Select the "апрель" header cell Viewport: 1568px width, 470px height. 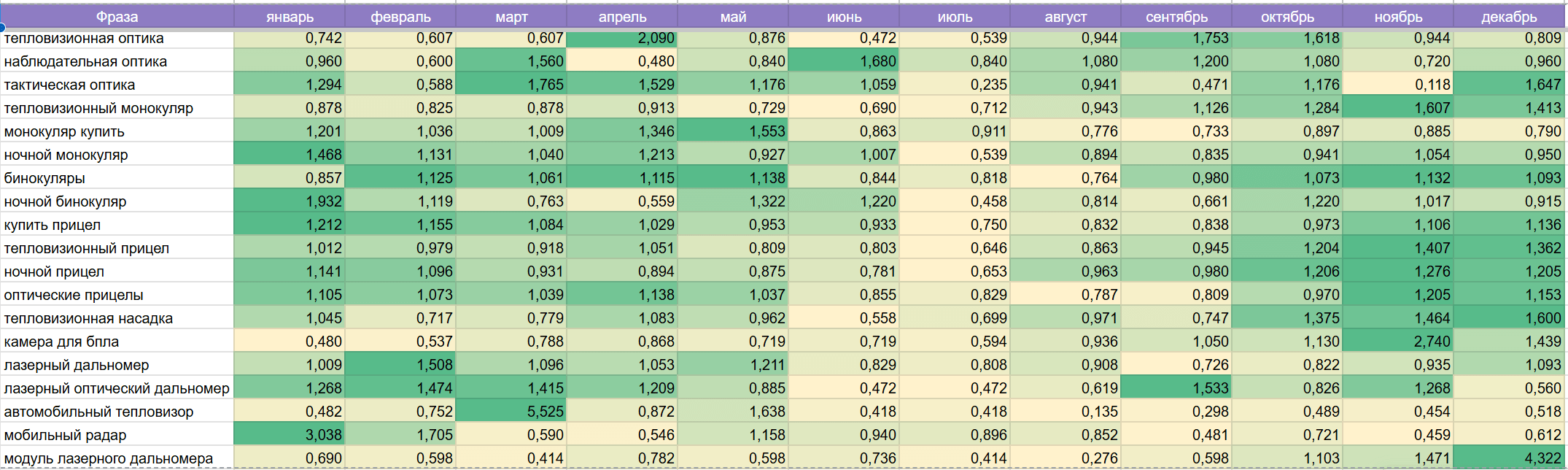point(622,17)
